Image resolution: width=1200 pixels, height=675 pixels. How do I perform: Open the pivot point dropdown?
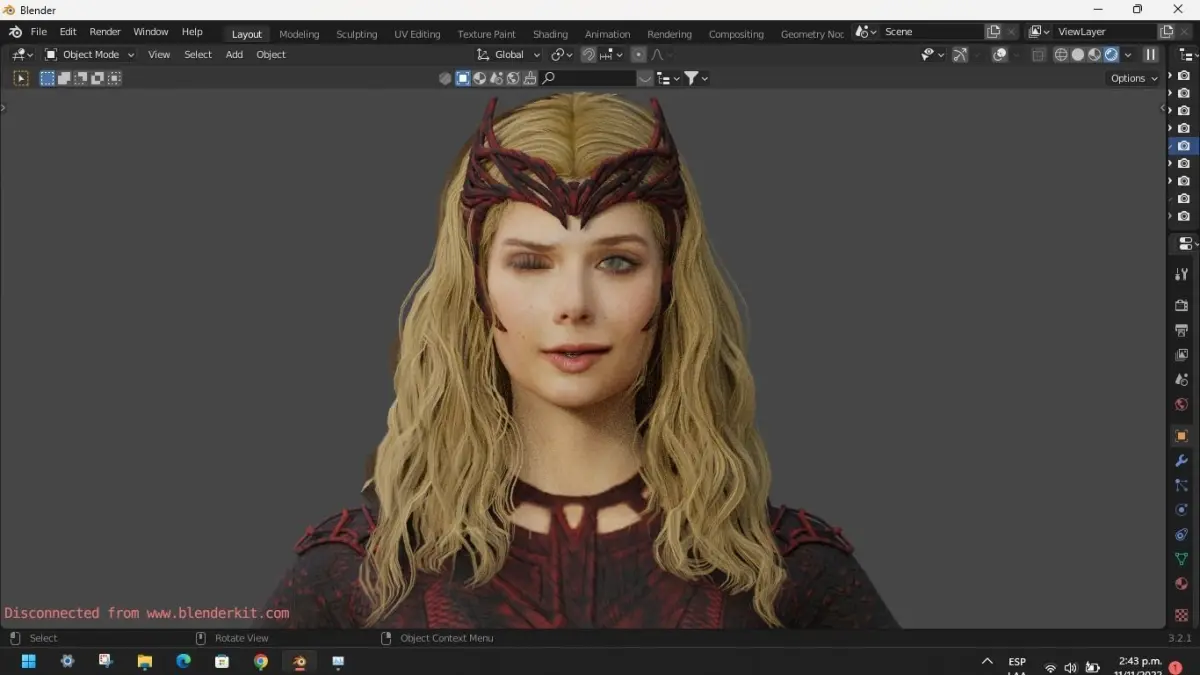coord(562,55)
